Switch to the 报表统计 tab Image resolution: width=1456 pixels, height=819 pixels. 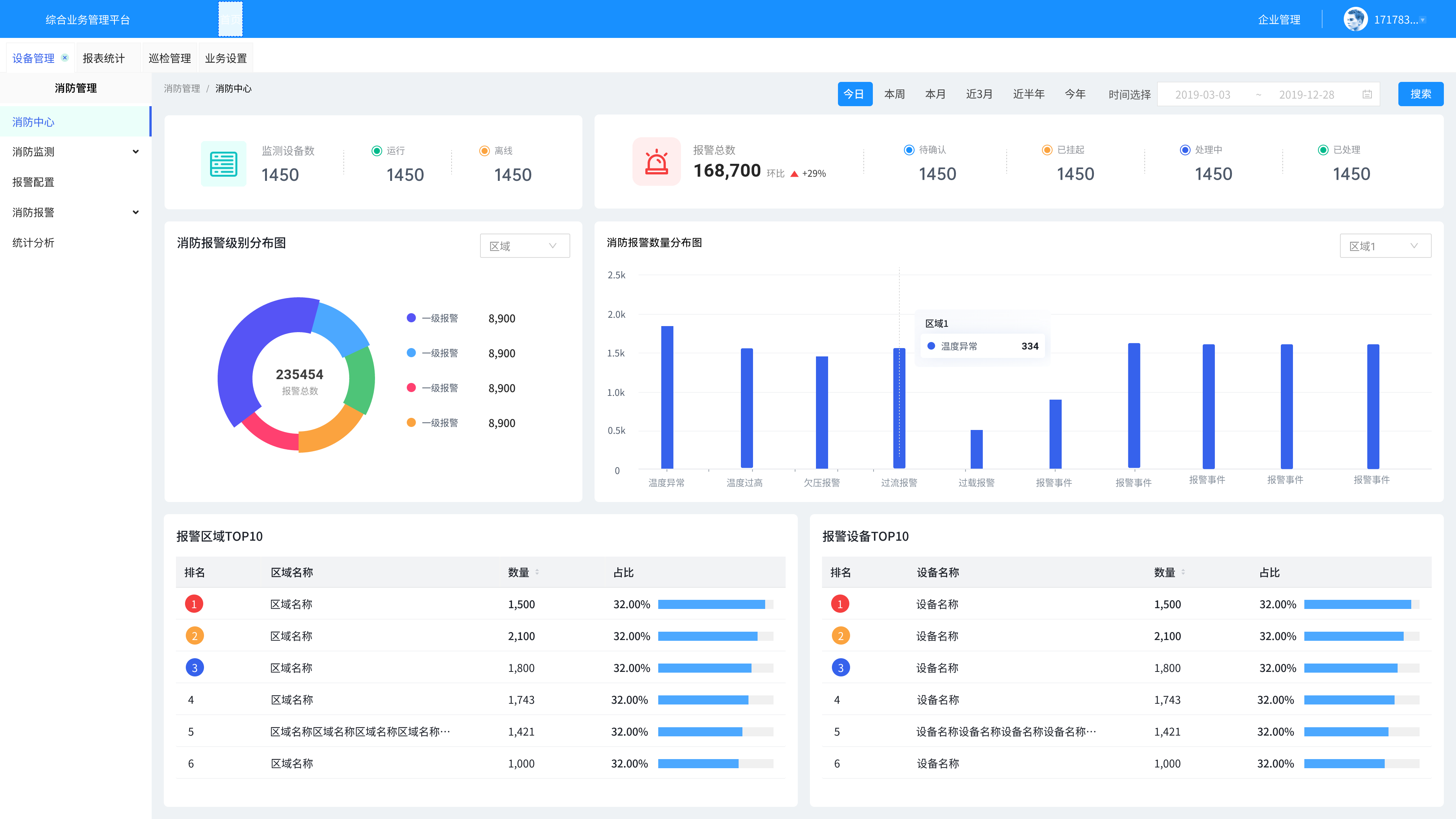[104, 58]
